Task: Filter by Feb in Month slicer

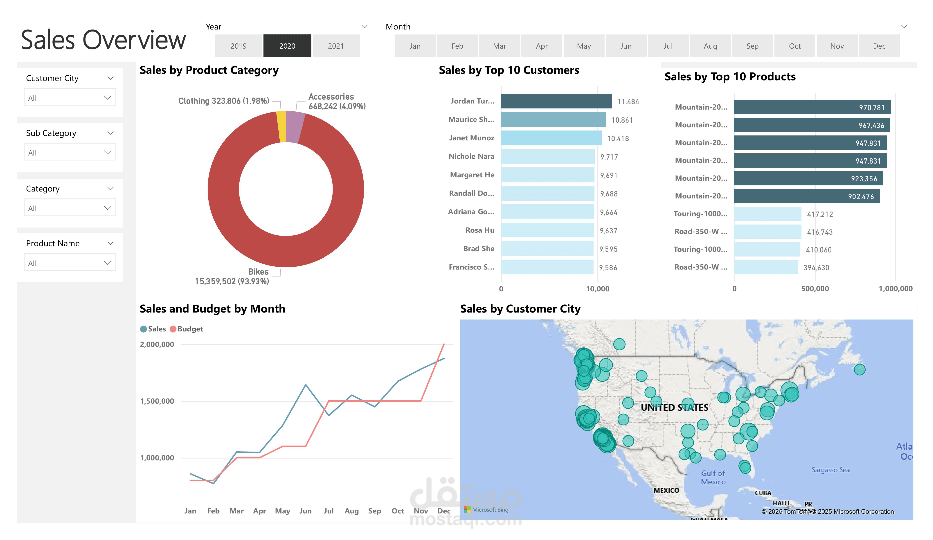Action: click(x=457, y=46)
